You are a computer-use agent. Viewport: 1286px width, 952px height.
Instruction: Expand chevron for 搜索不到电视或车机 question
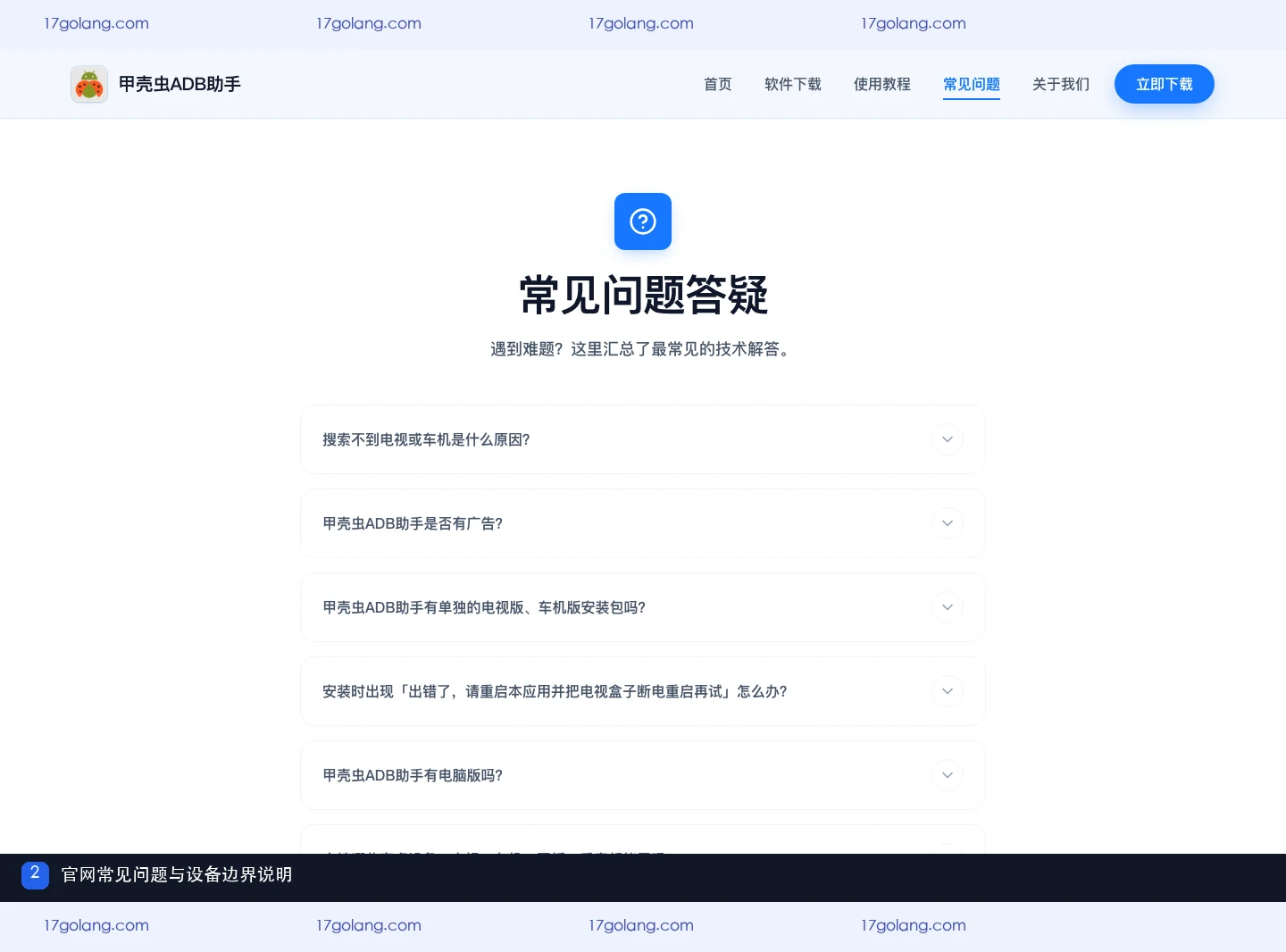tap(948, 439)
